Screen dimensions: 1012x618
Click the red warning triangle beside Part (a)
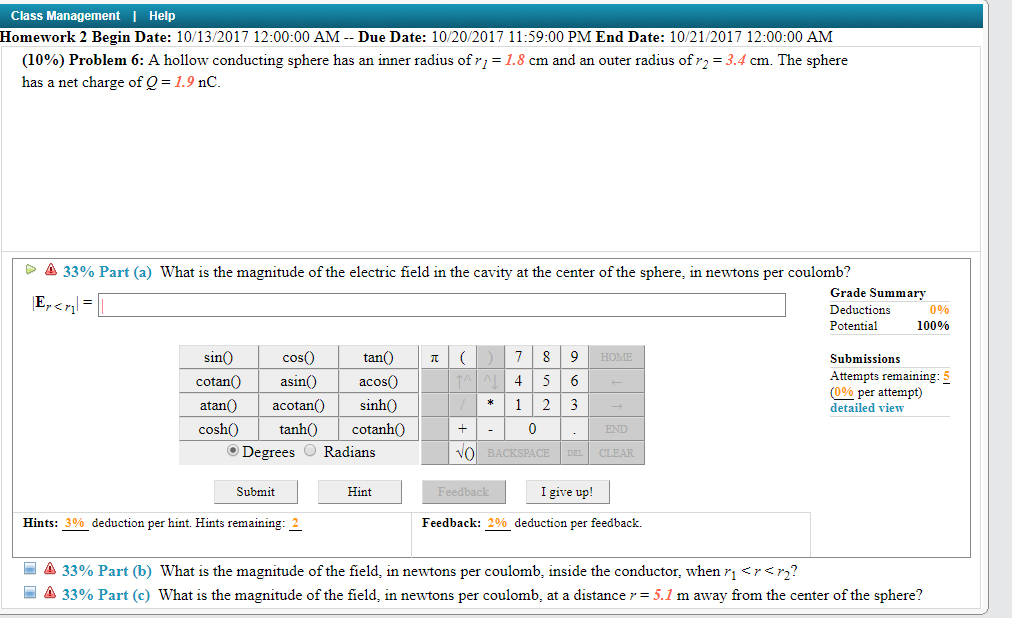pos(51,270)
